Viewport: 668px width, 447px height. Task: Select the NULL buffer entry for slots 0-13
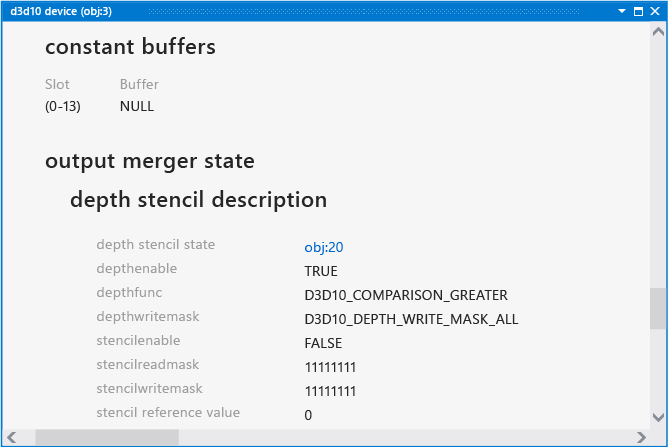[x=137, y=106]
